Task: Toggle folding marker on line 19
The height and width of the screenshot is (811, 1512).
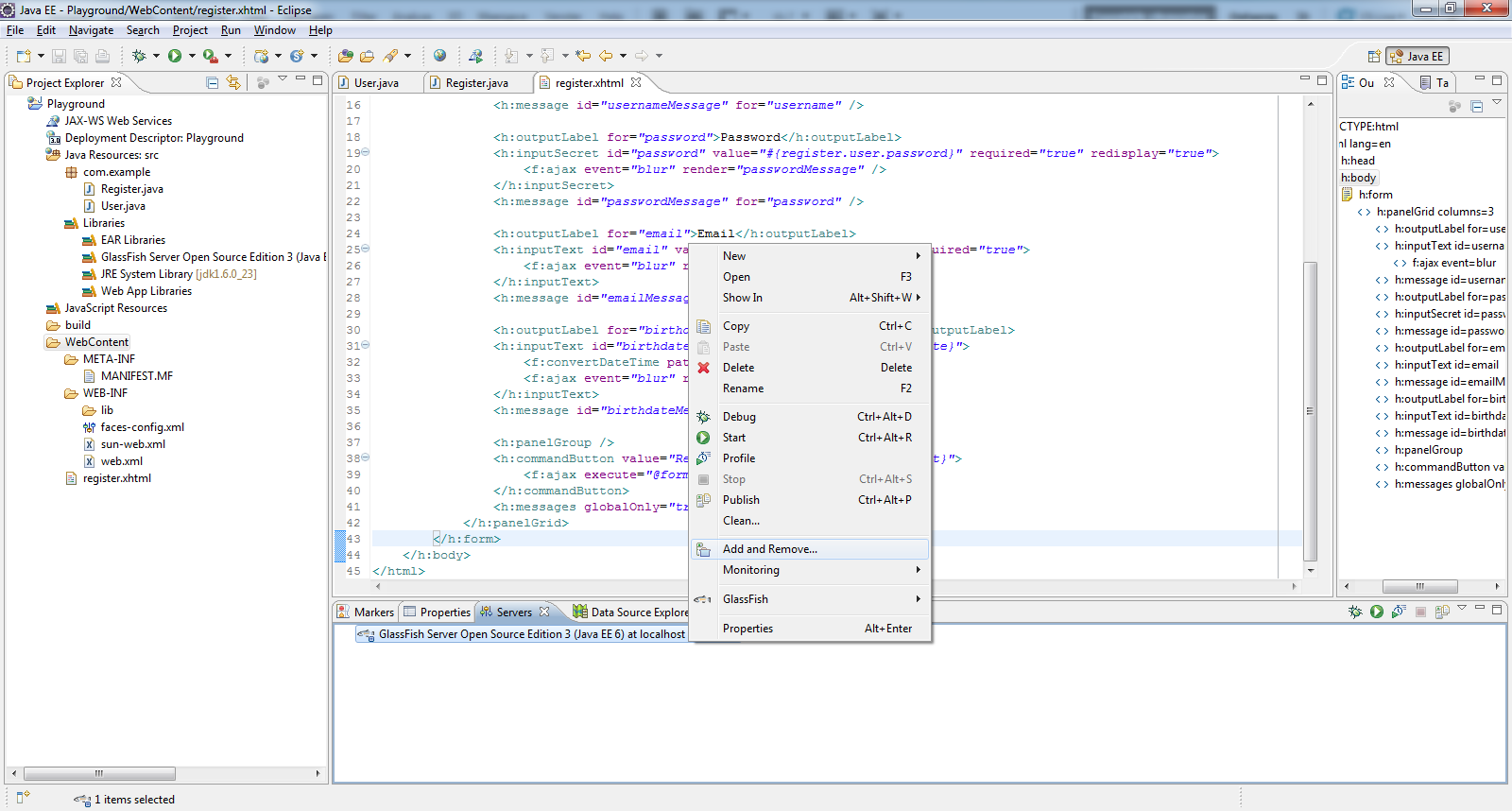Action: pos(366,152)
